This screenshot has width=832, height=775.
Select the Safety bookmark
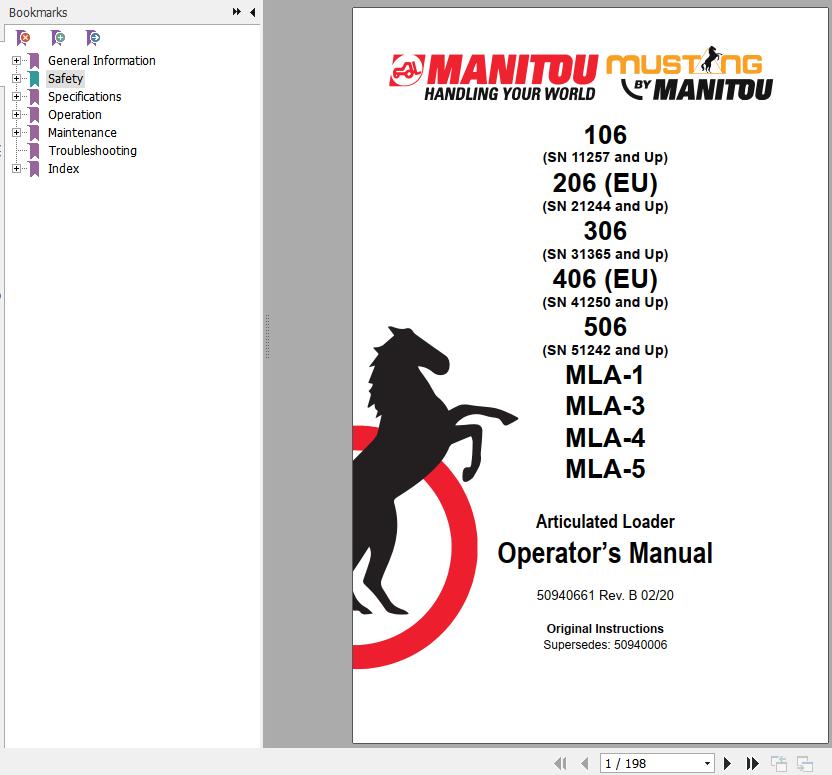65,79
